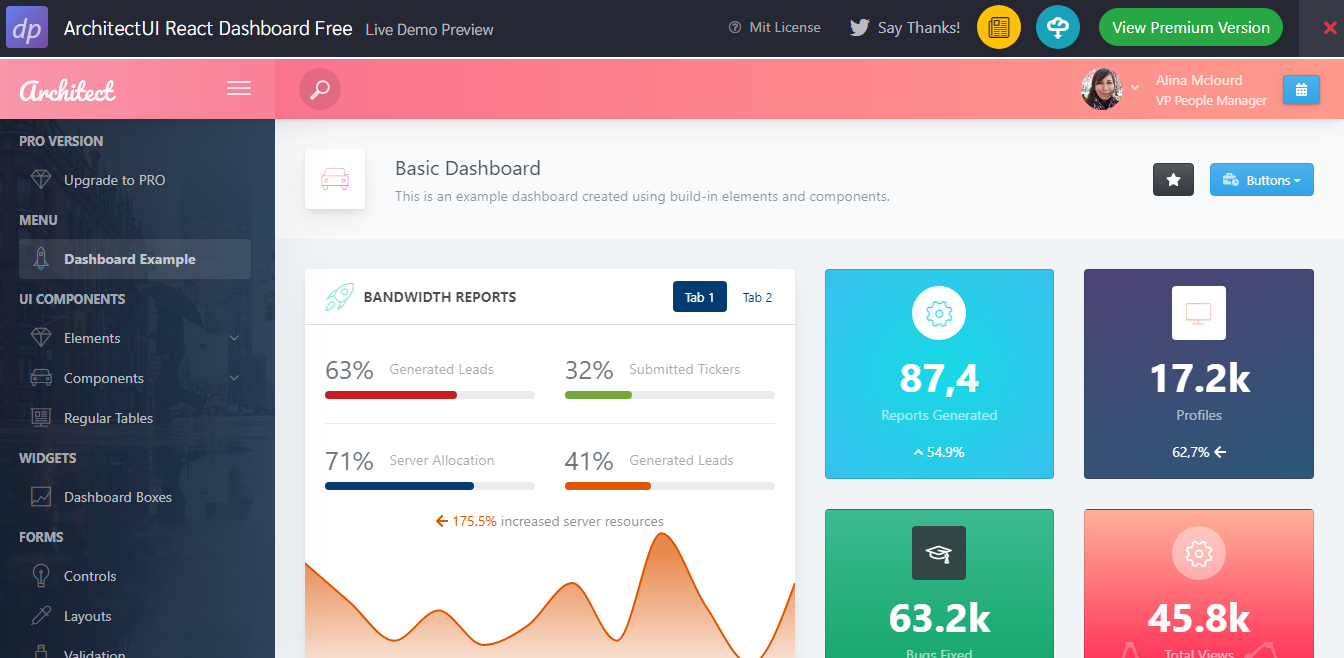The image size is (1344, 658).
Task: Click the gear icon on Reports Generated card
Action: 939,313
